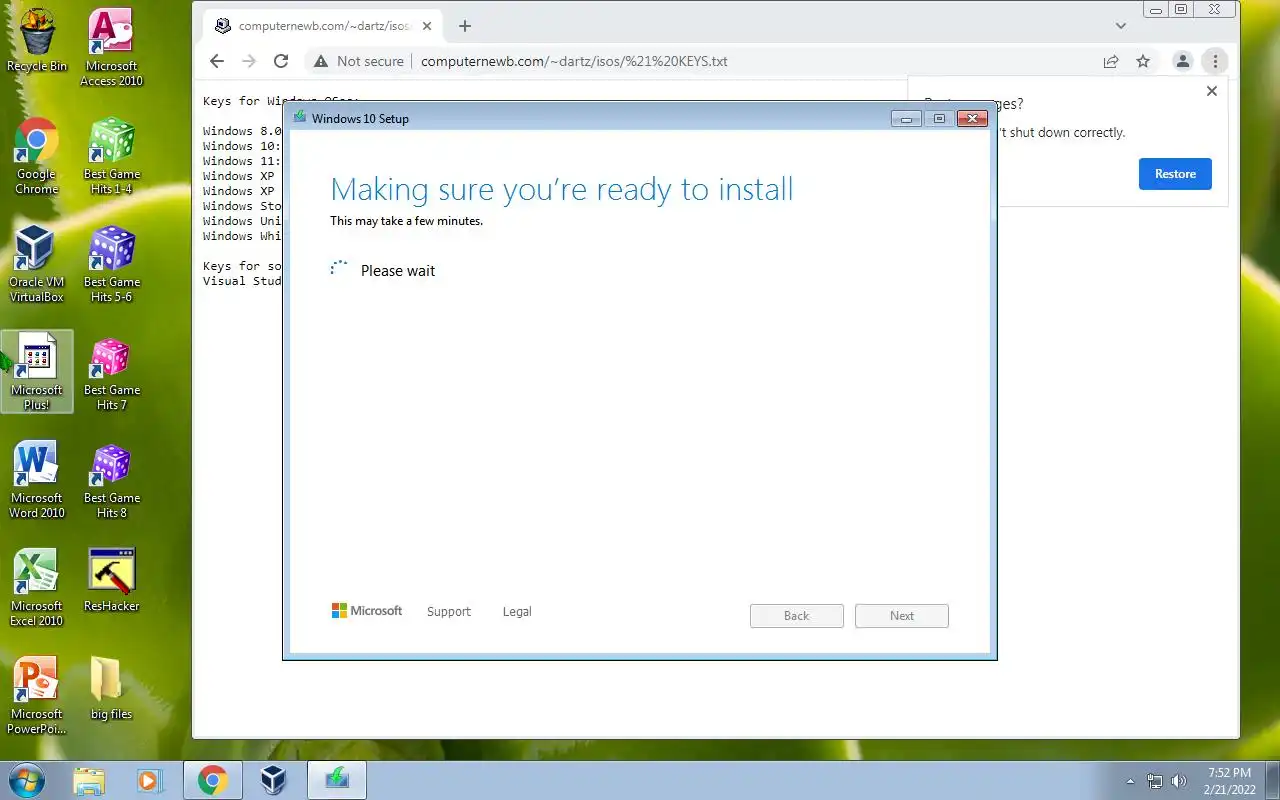Image resolution: width=1280 pixels, height=800 pixels.
Task: Switch to Chrome in the taskbar
Action: pyautogui.click(x=212, y=780)
